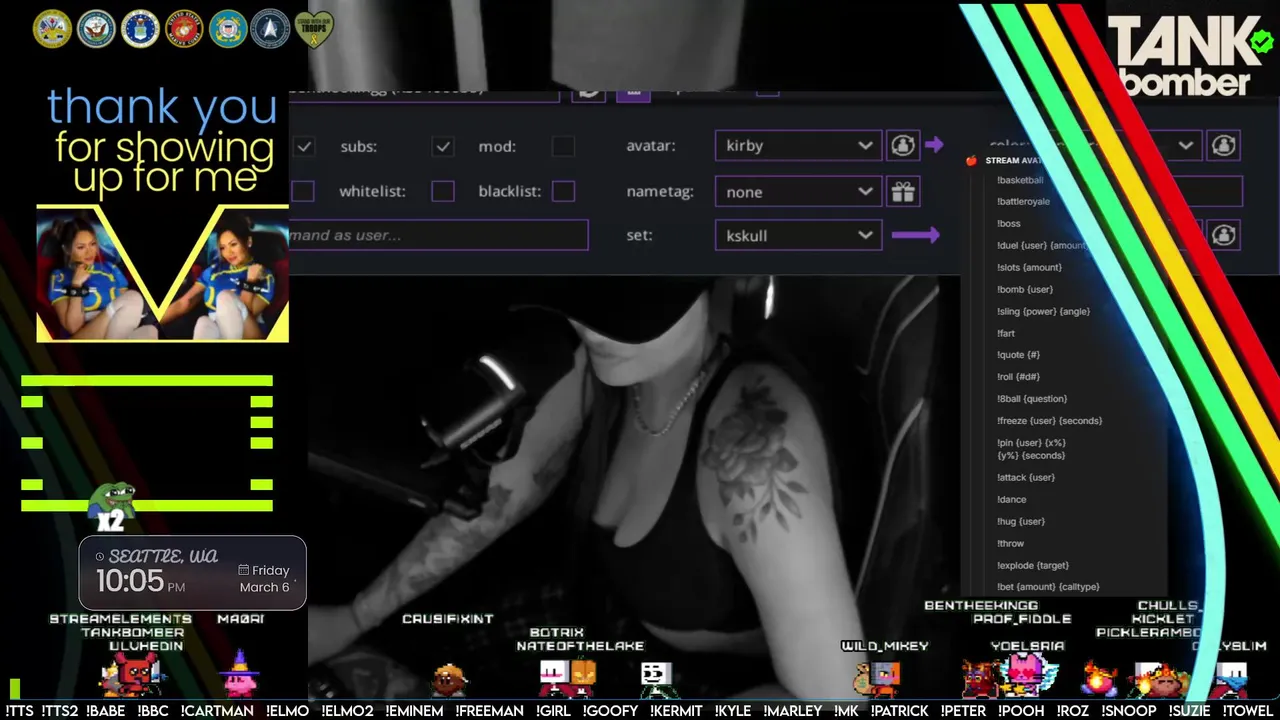Image resolution: width=1280 pixels, height=720 pixels.
Task: Click the !quote {#} command entry
Action: coord(1018,355)
